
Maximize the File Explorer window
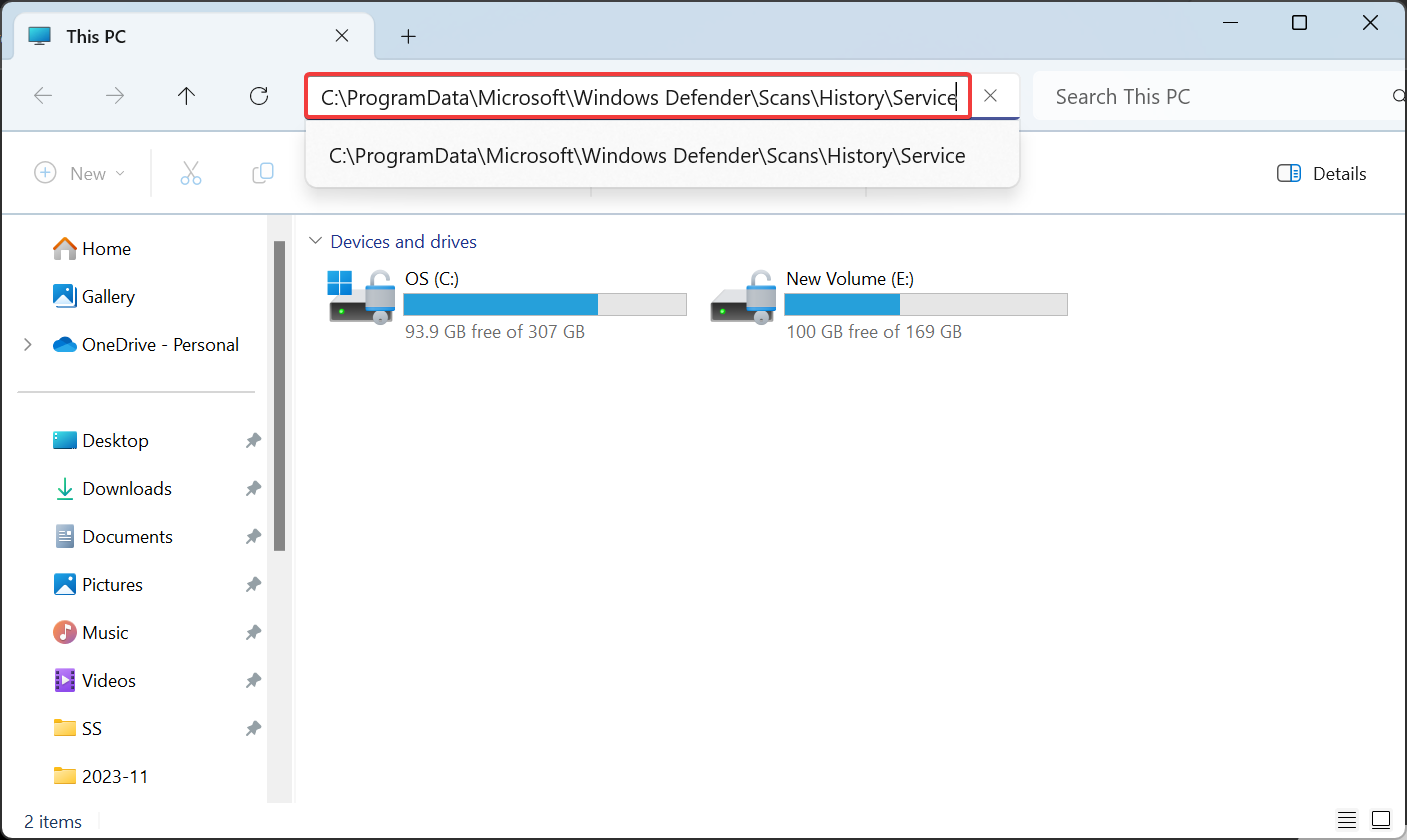click(1299, 22)
